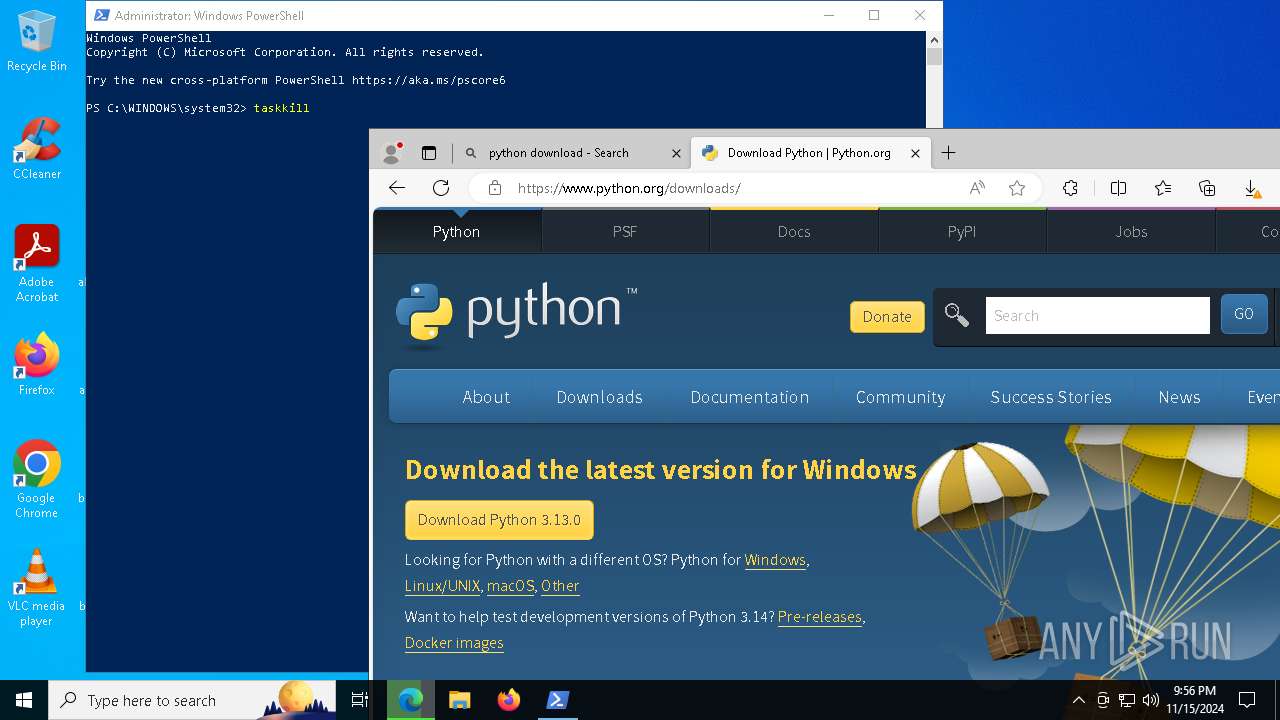Image resolution: width=1280 pixels, height=720 pixels.
Task: Follow the Other link
Action: click(560, 586)
